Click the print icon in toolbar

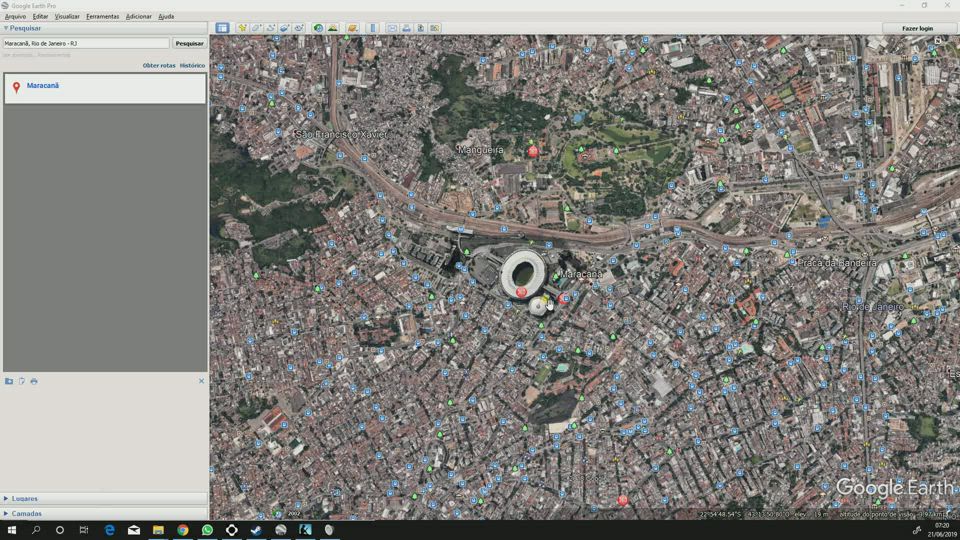pos(406,28)
